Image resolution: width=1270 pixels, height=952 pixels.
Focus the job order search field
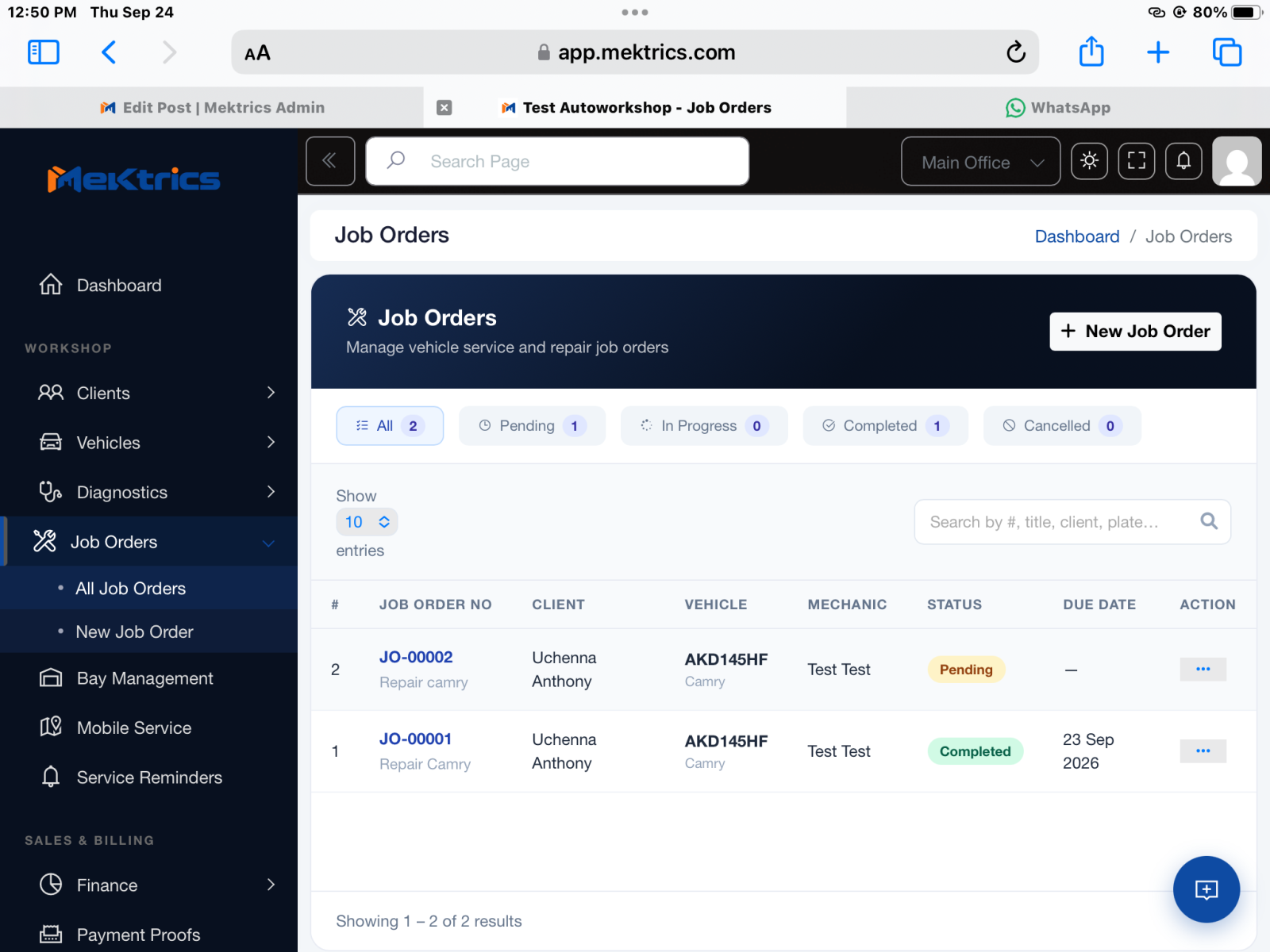click(1072, 522)
